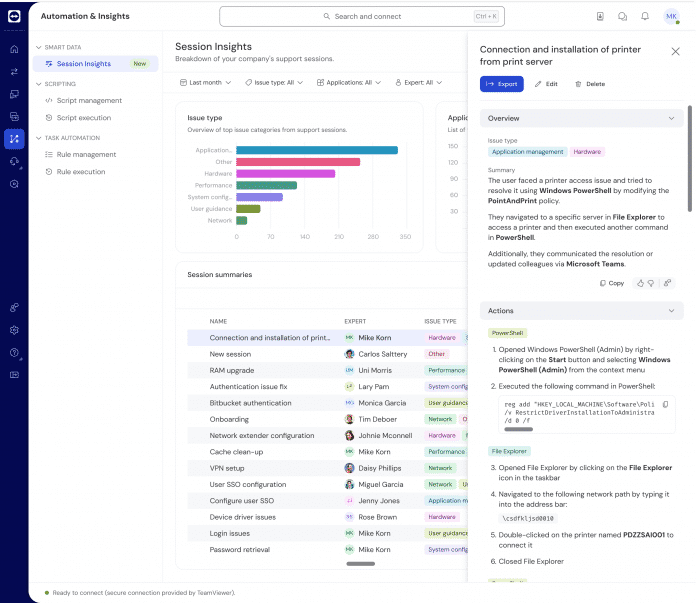Viewport: 696px width, 603px height.
Task: Click the settings gear in left sidebar
Action: point(14,330)
